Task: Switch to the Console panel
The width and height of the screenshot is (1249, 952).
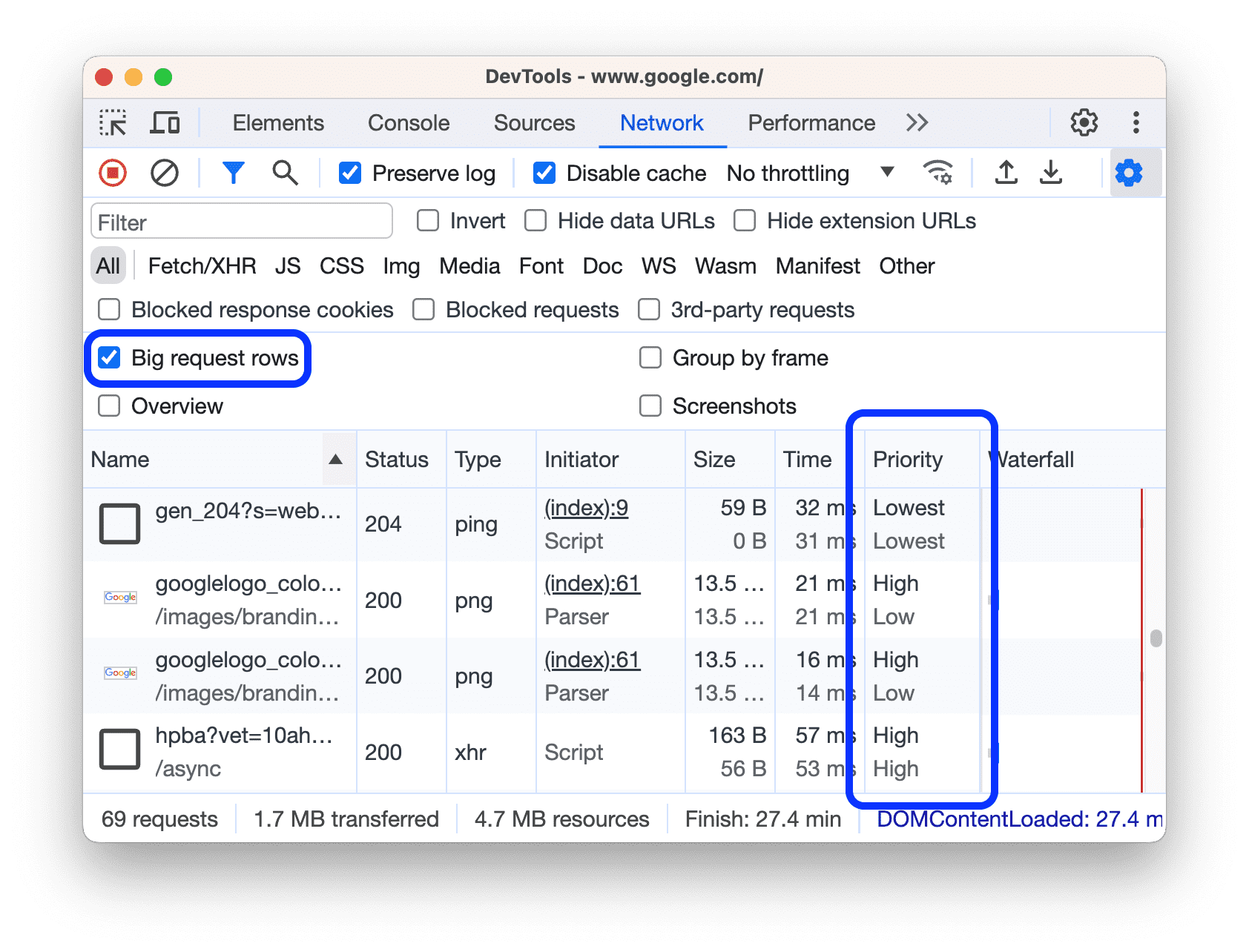Action: pos(407,122)
